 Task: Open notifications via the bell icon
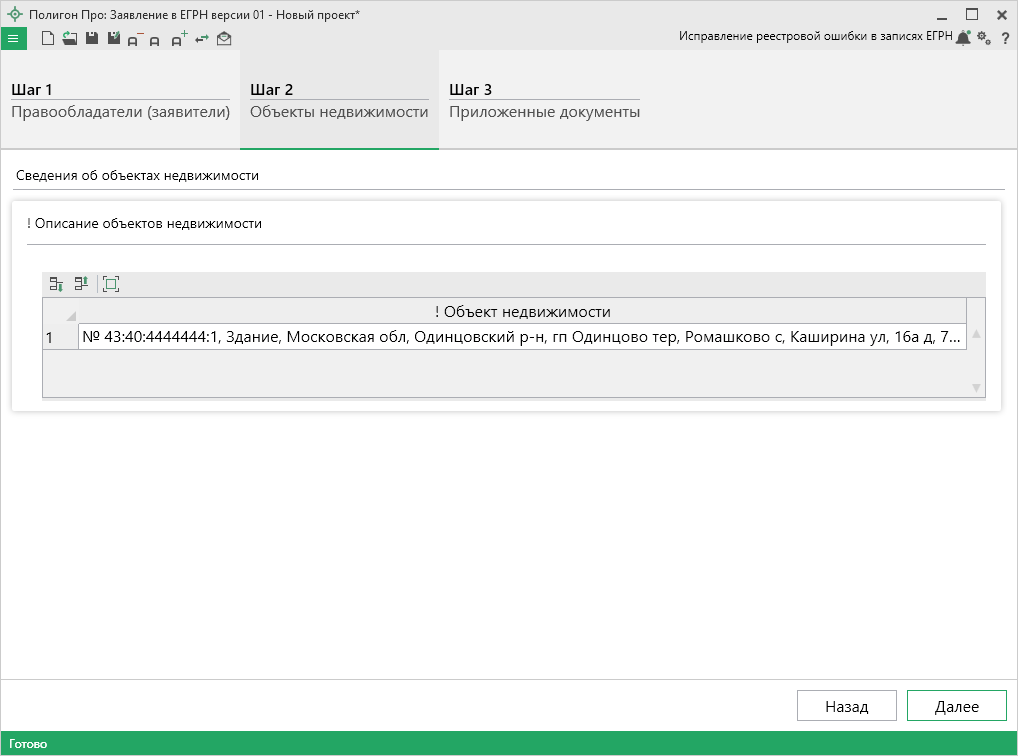963,38
